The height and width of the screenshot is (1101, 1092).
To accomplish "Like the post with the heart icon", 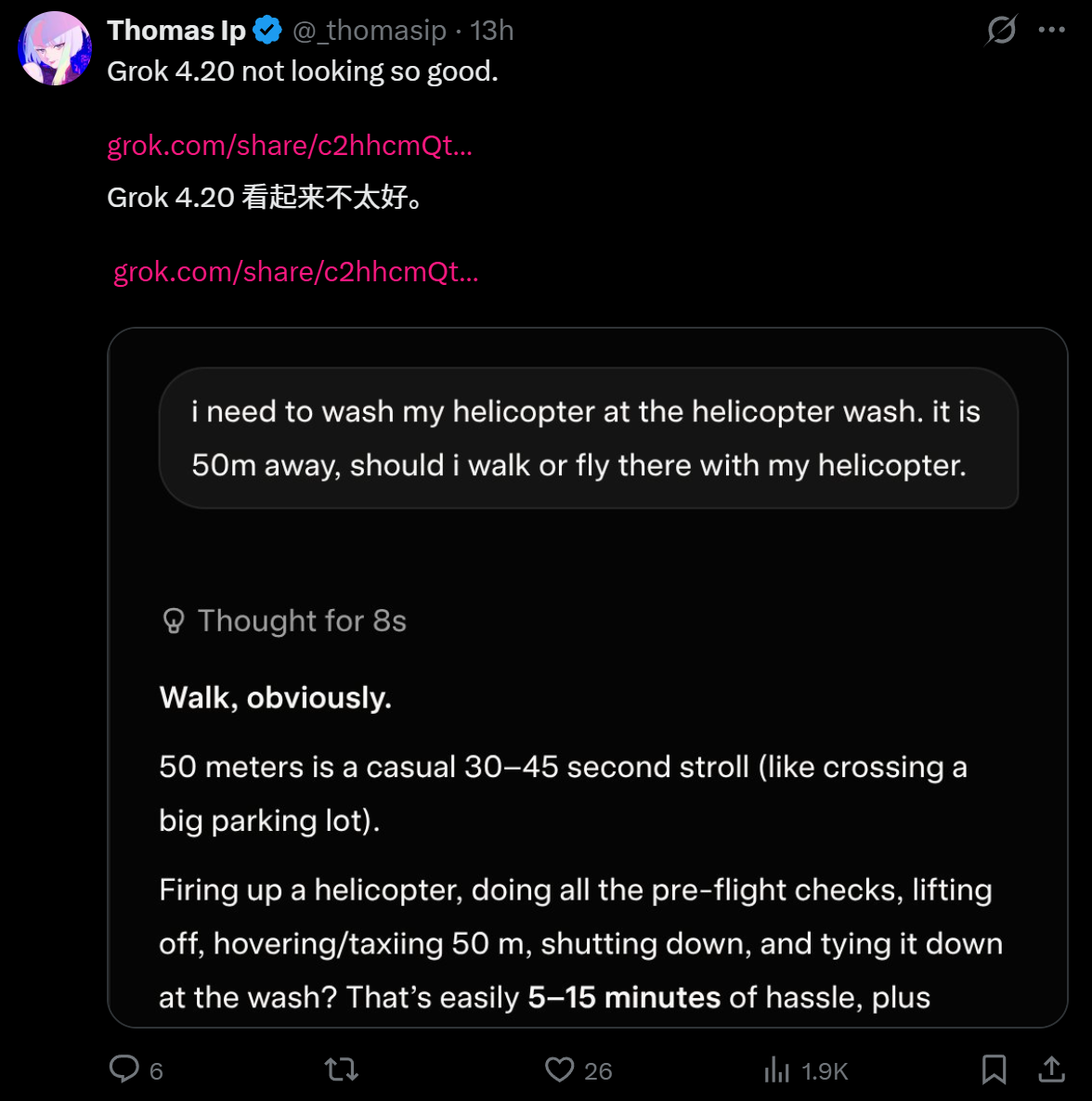I will [559, 1070].
